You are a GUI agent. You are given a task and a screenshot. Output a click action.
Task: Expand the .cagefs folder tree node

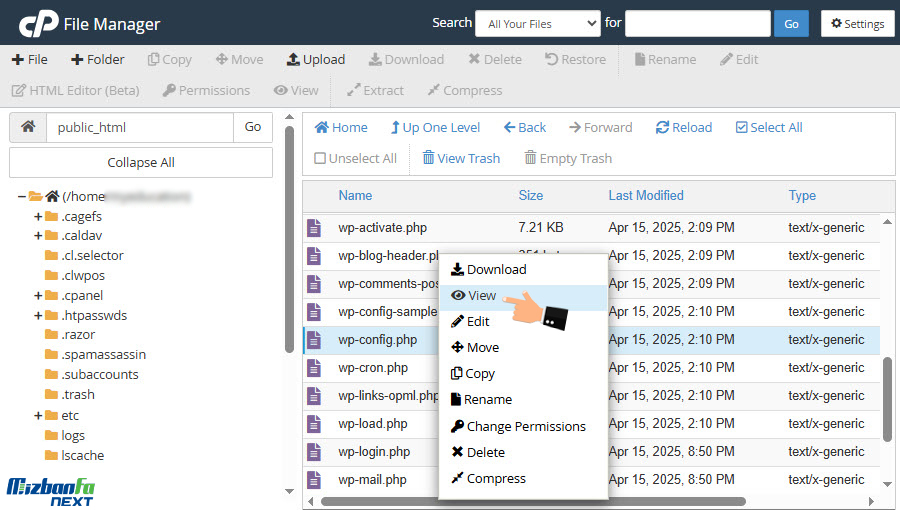click(38, 216)
